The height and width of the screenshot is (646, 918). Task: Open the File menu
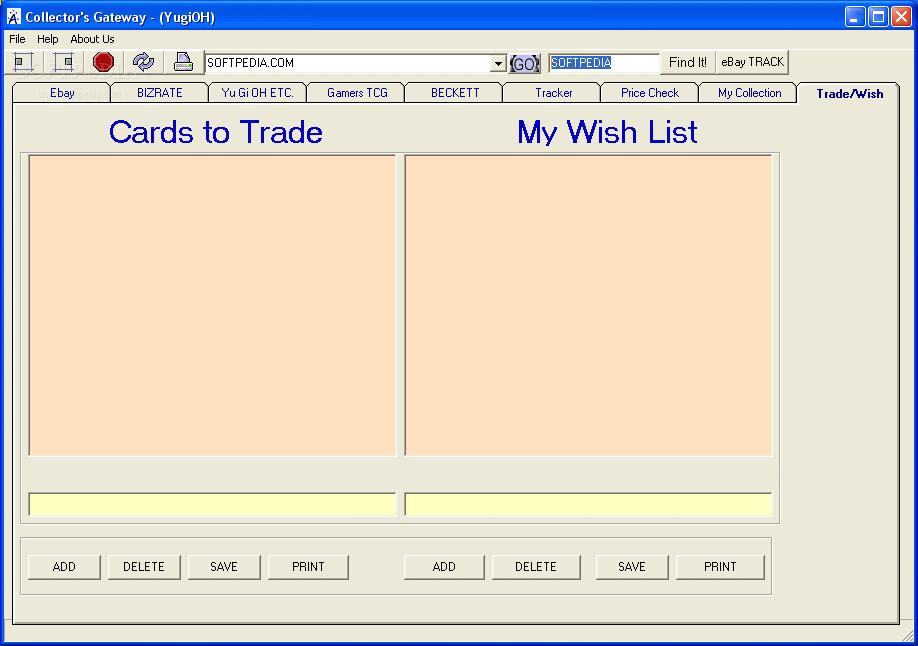click(x=18, y=39)
